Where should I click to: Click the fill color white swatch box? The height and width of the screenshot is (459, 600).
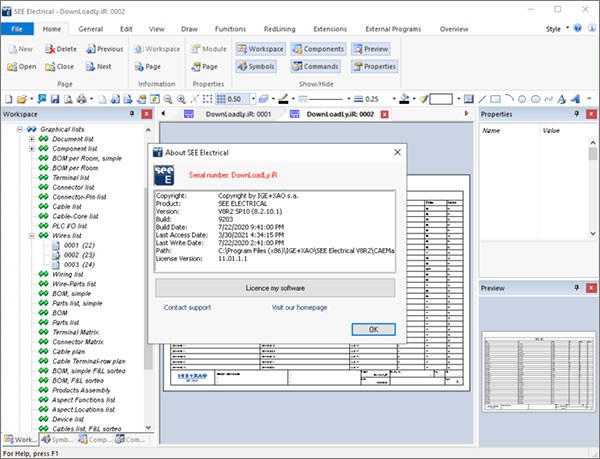coord(441,99)
